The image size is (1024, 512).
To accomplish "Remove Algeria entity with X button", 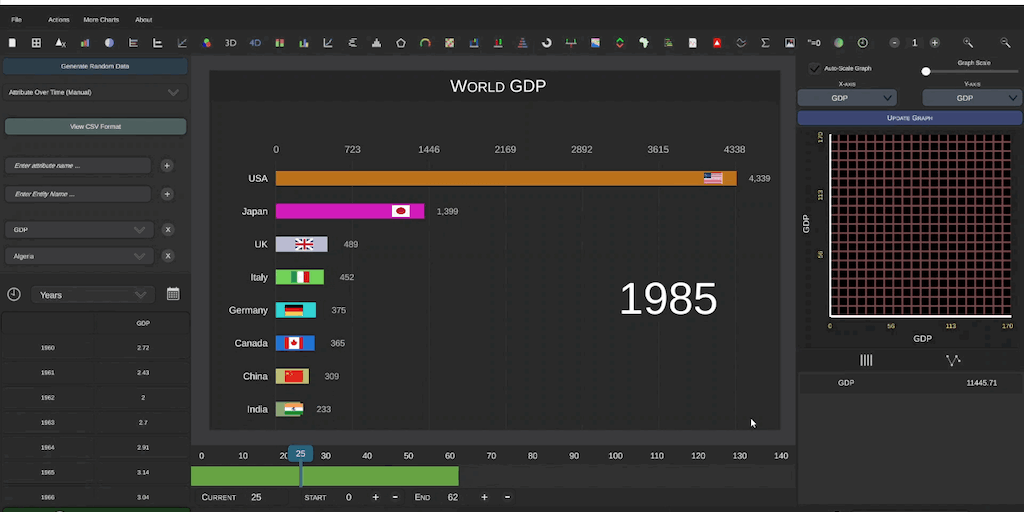I will tap(168, 256).
